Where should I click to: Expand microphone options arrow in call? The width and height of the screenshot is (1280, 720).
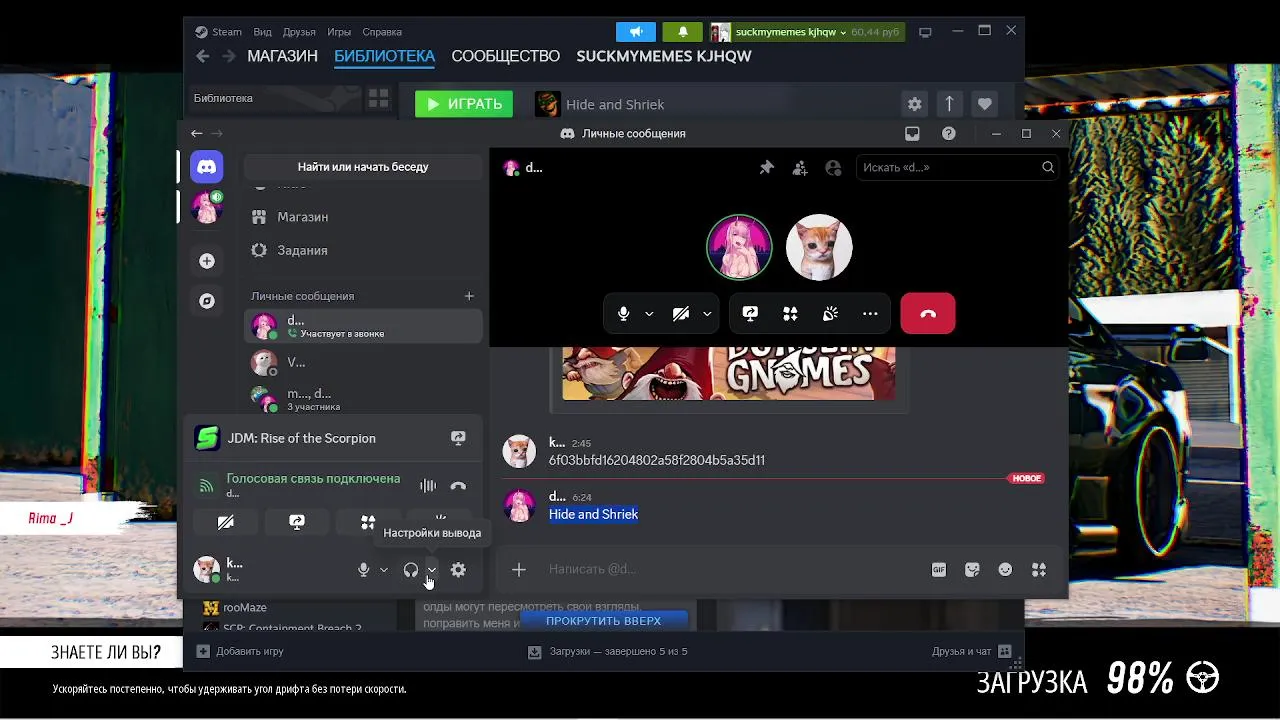[649, 314]
